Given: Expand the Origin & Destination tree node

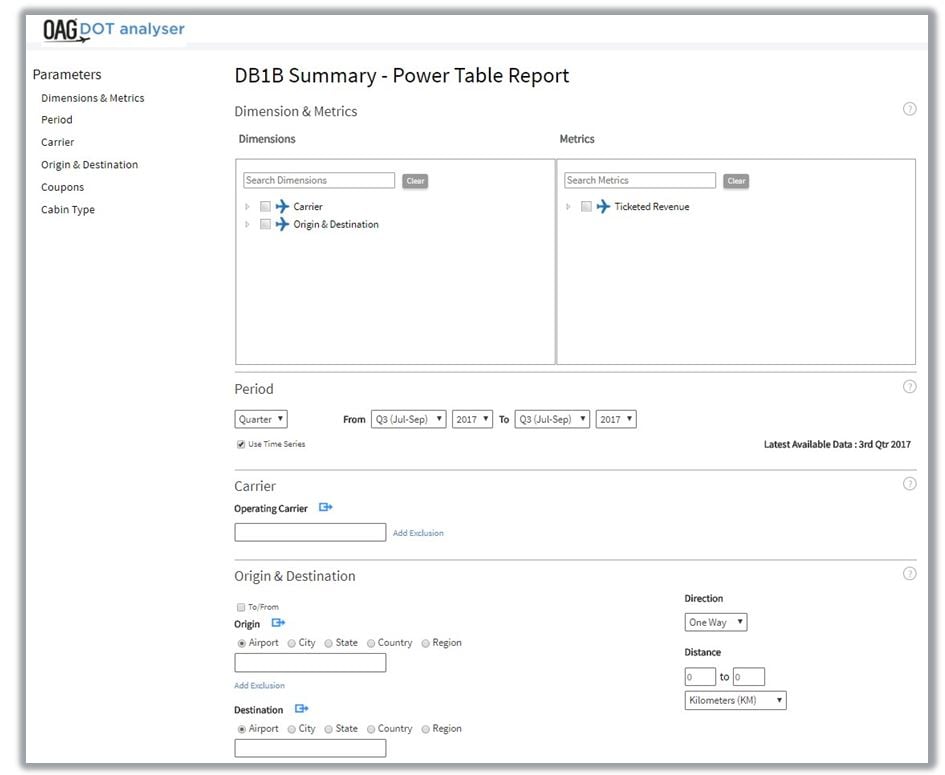Looking at the screenshot, I should 247,225.
